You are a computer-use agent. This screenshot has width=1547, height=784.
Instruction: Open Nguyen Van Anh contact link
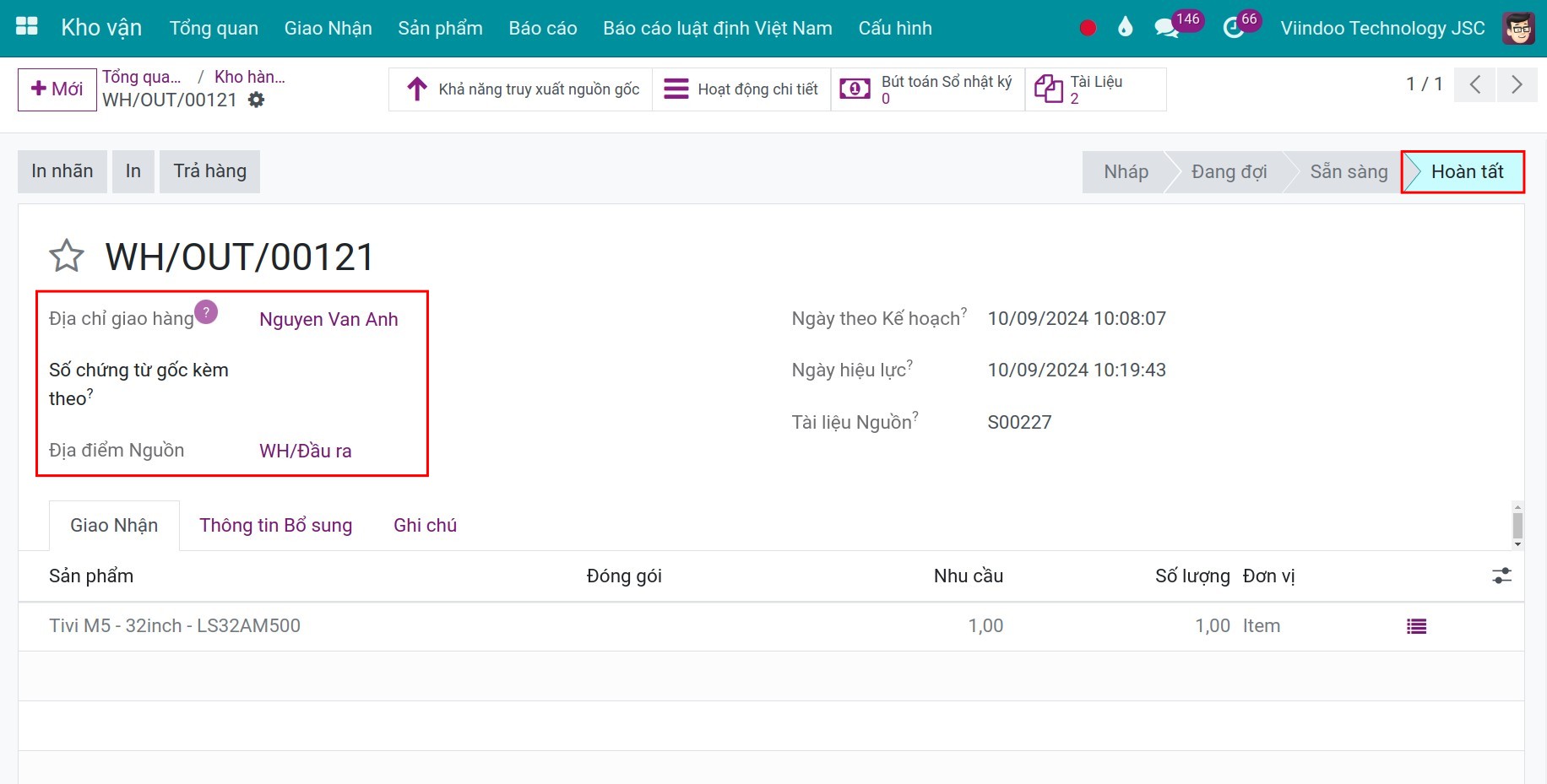pyautogui.click(x=328, y=319)
